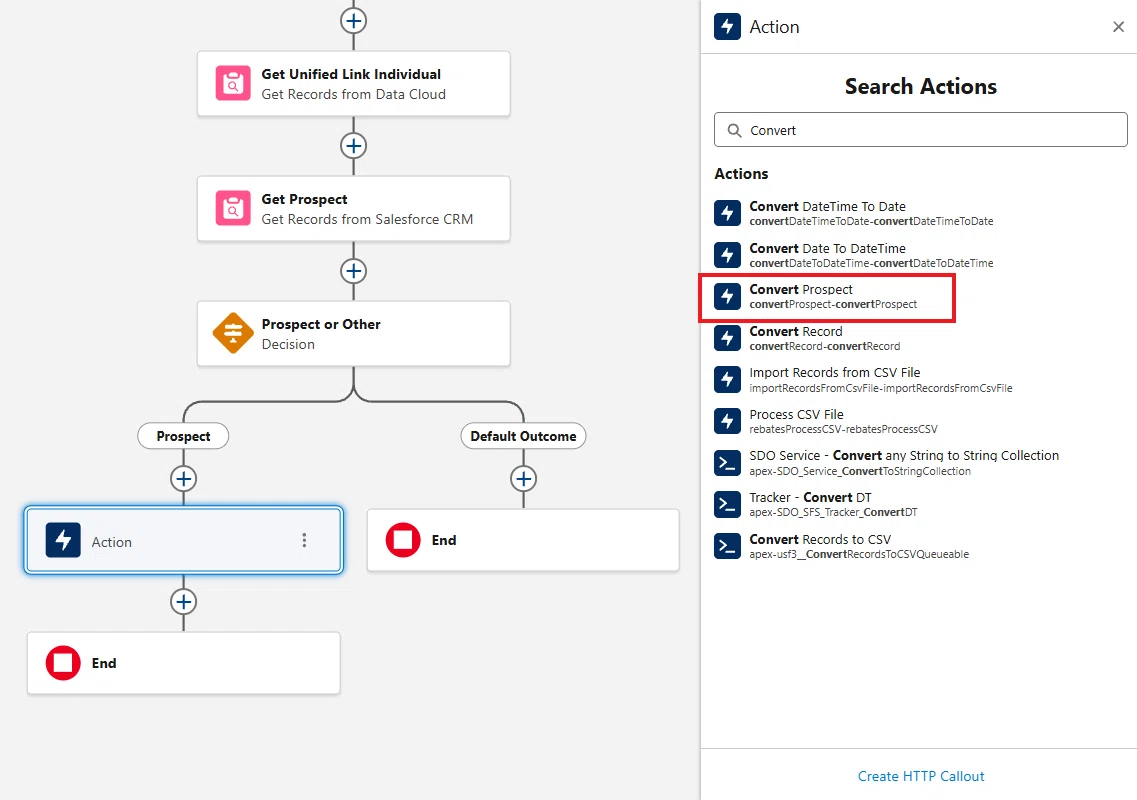Click the lightning icon in the Action panel header
The width and height of the screenshot is (1137, 800).
(x=727, y=27)
